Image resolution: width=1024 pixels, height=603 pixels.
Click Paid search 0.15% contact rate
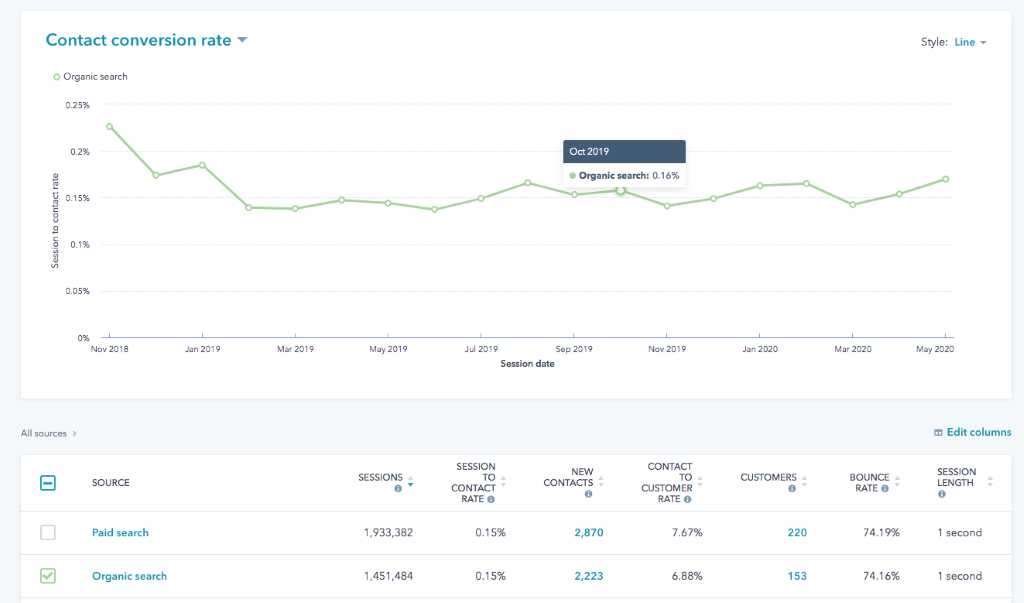click(490, 532)
